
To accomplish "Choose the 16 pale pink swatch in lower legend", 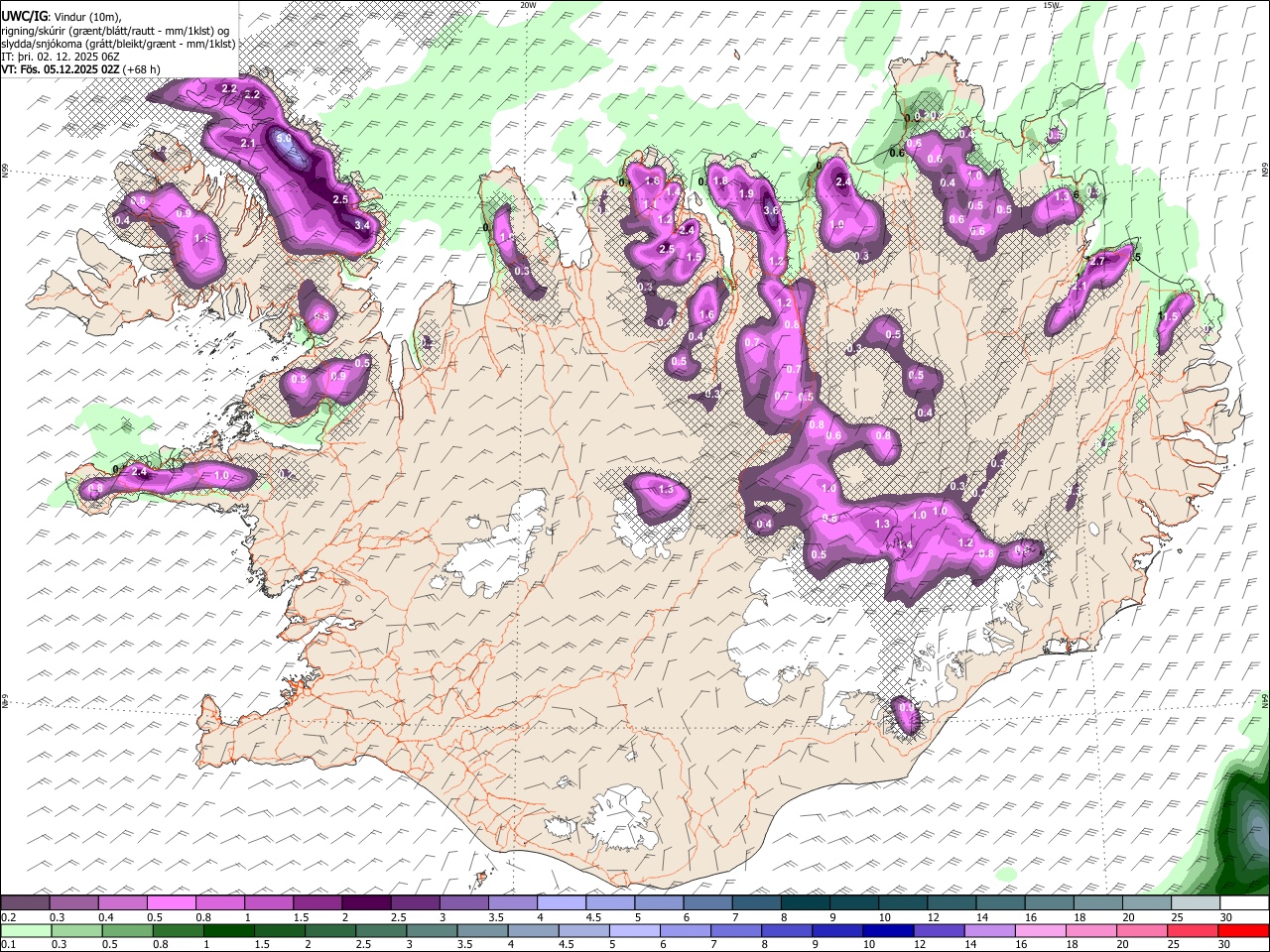I will point(1040,931).
